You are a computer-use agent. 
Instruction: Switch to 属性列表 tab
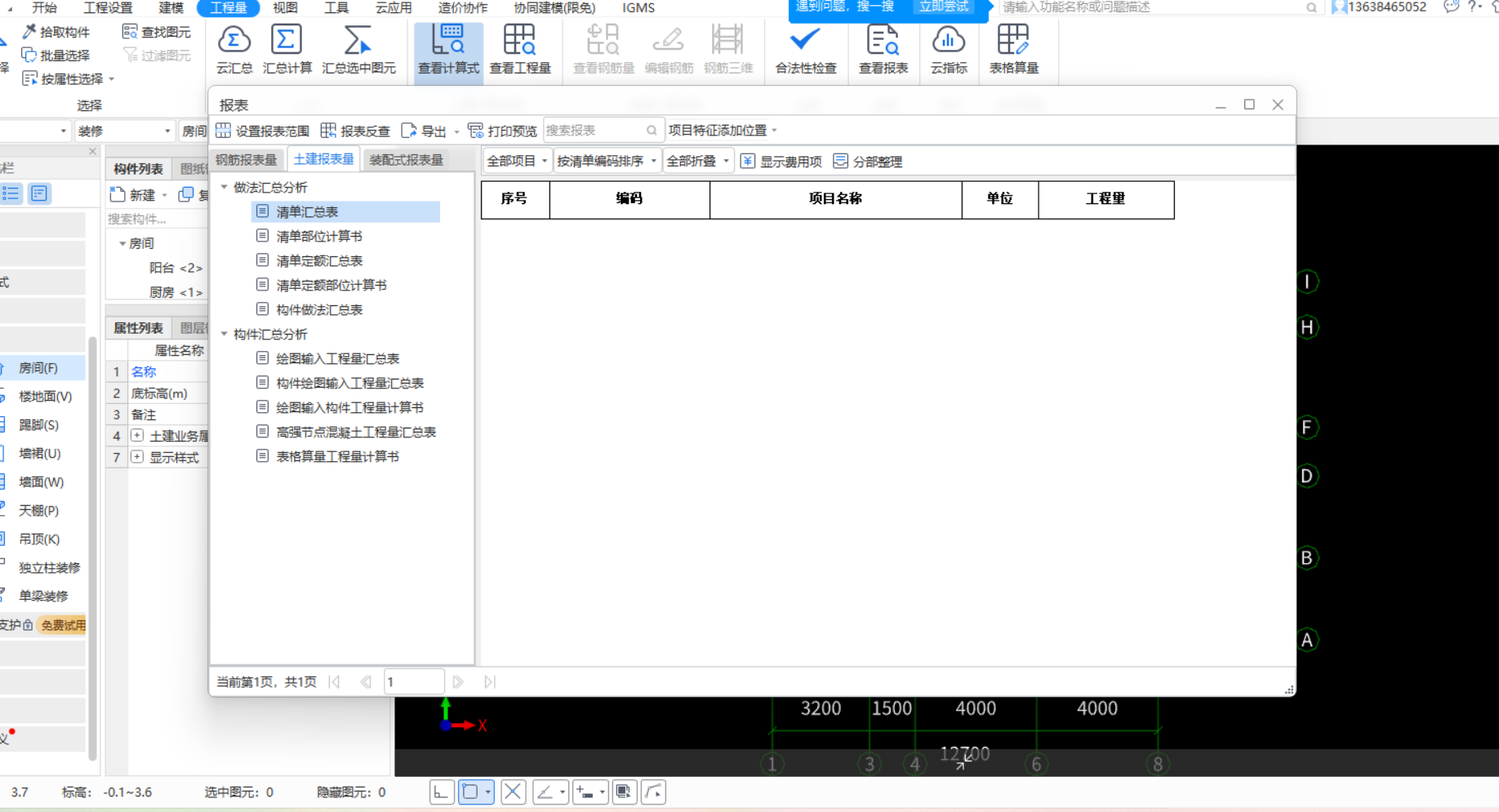(138, 328)
